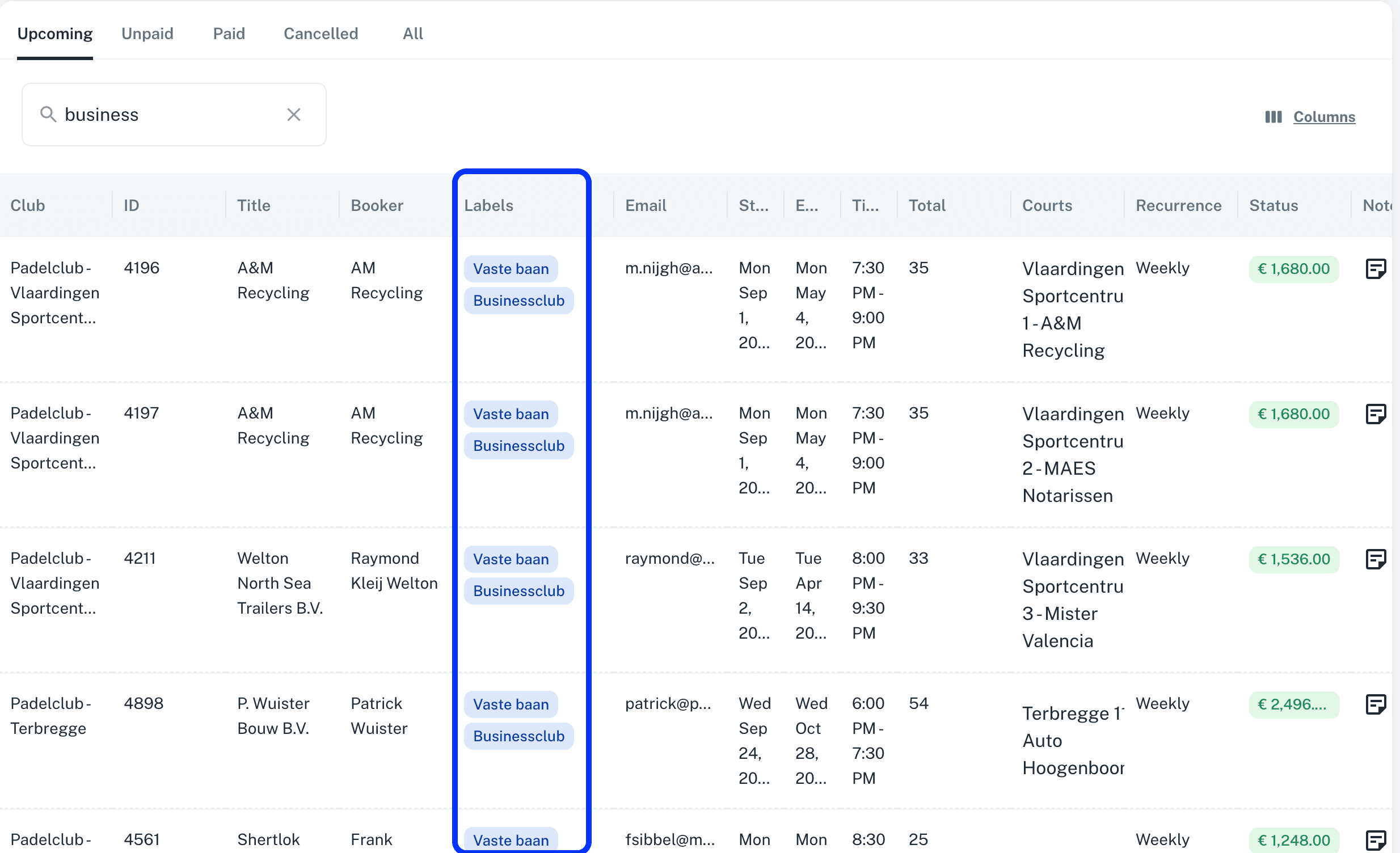
Task: Sort by the Labels column header
Action: (488, 205)
